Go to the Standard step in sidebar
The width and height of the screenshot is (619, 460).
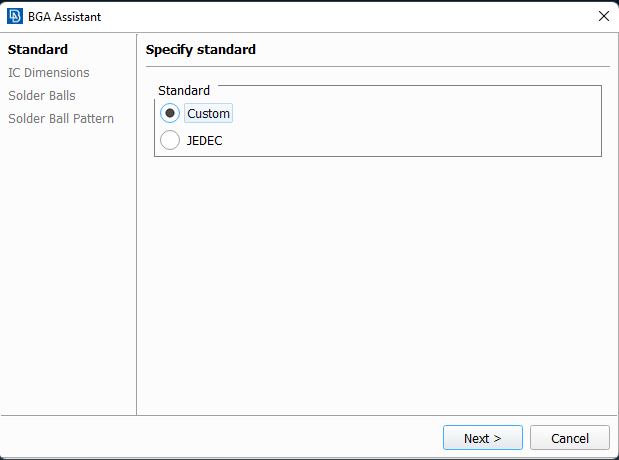[38, 50]
